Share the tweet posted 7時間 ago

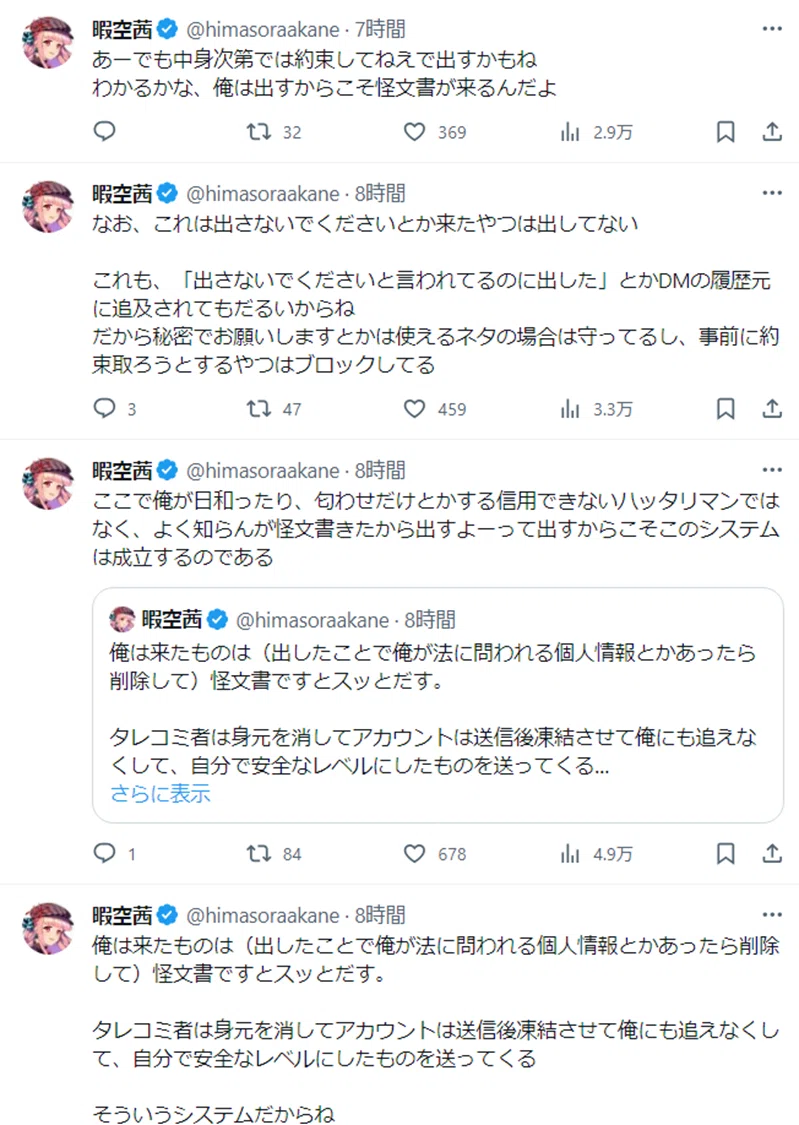pyautogui.click(x=772, y=131)
